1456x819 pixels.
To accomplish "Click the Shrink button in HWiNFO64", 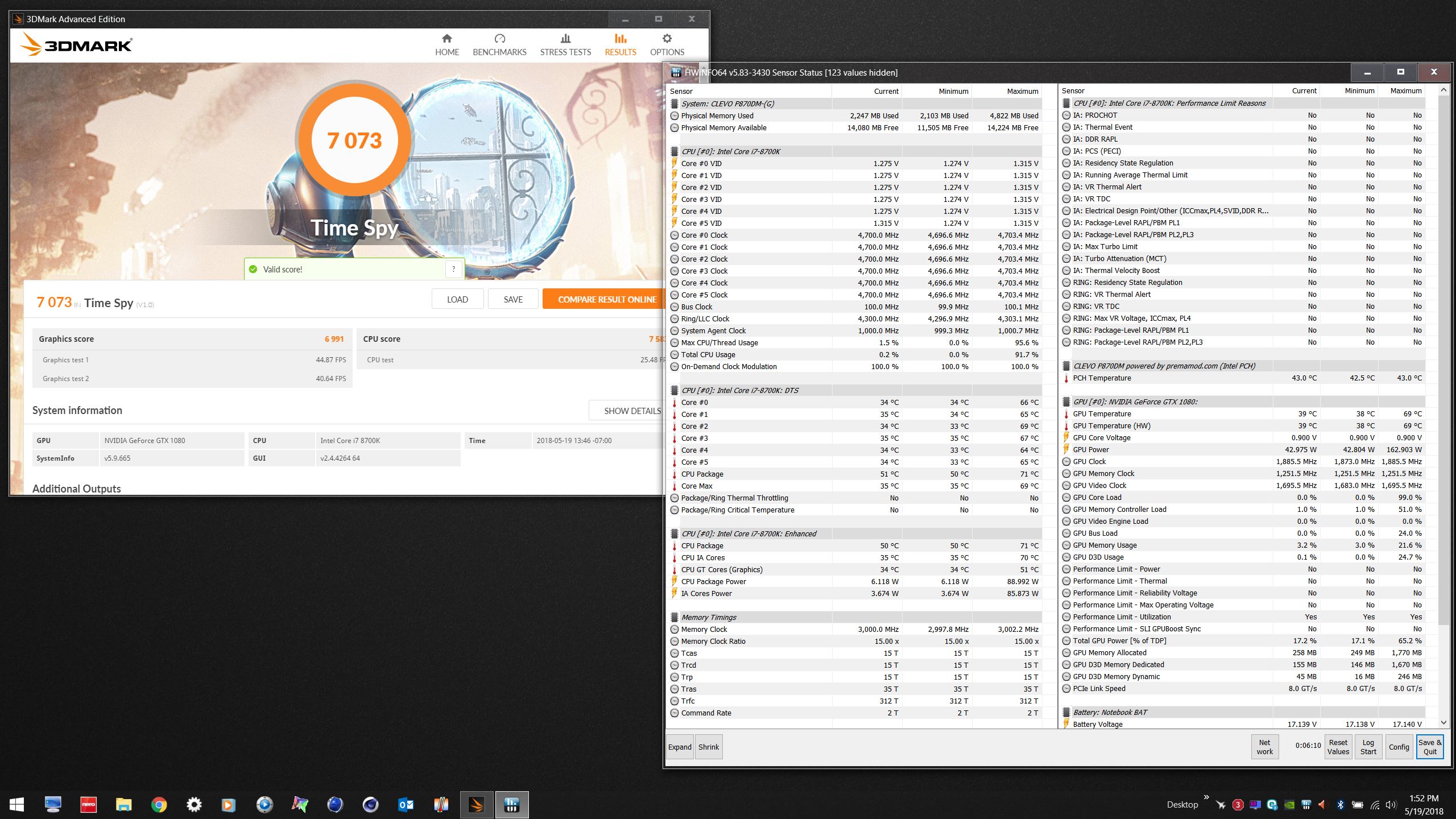I will coord(709,747).
